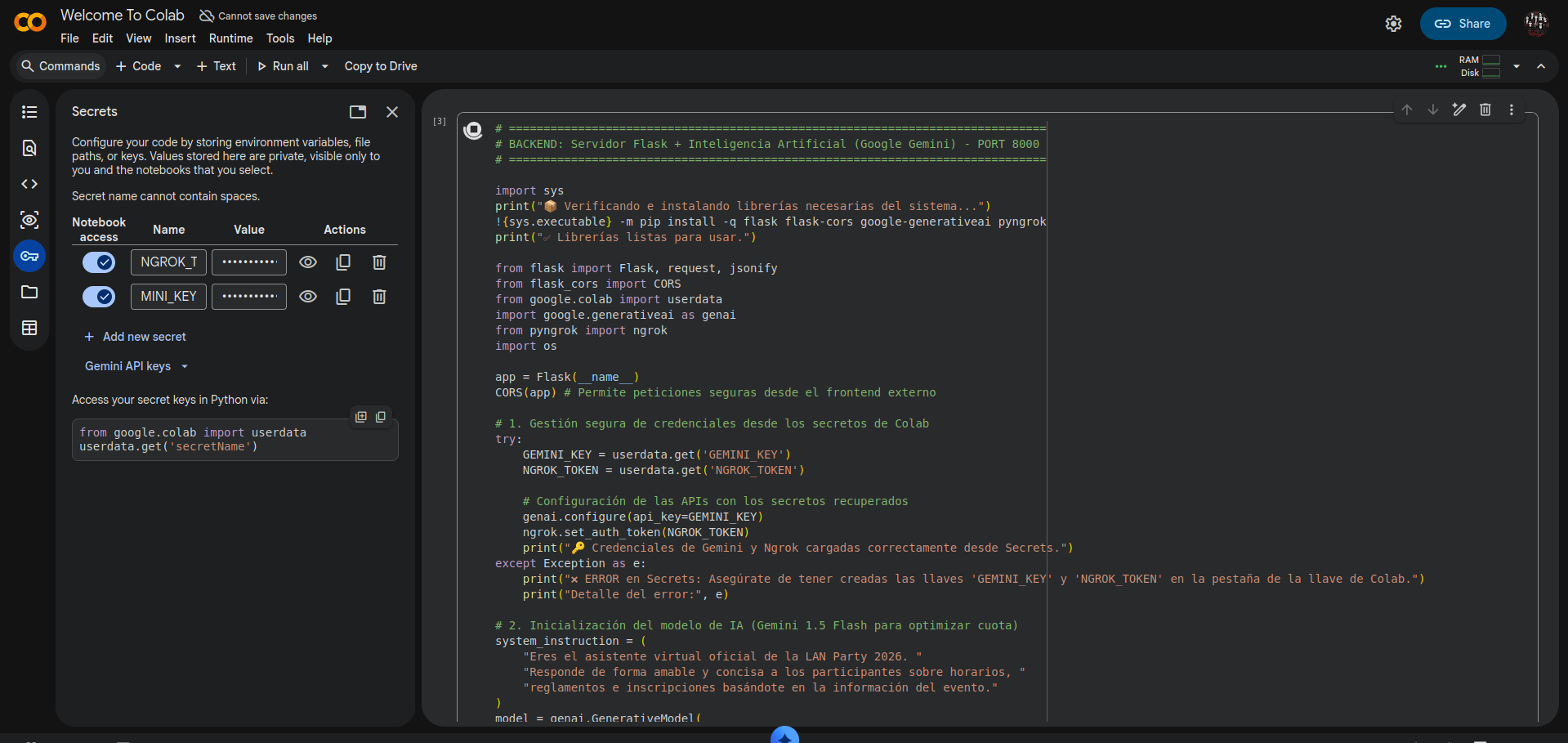Add new secret
The image size is (1568, 743).
tap(136, 337)
